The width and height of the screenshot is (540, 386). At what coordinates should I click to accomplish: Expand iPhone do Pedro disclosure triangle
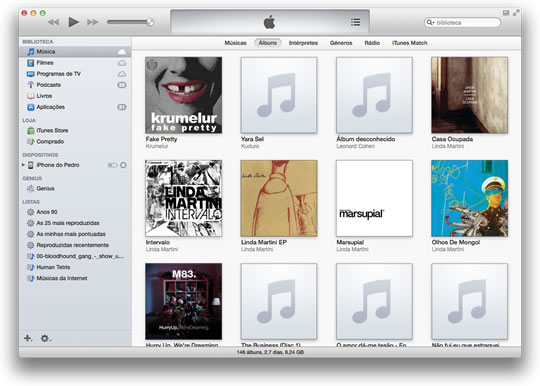23,165
